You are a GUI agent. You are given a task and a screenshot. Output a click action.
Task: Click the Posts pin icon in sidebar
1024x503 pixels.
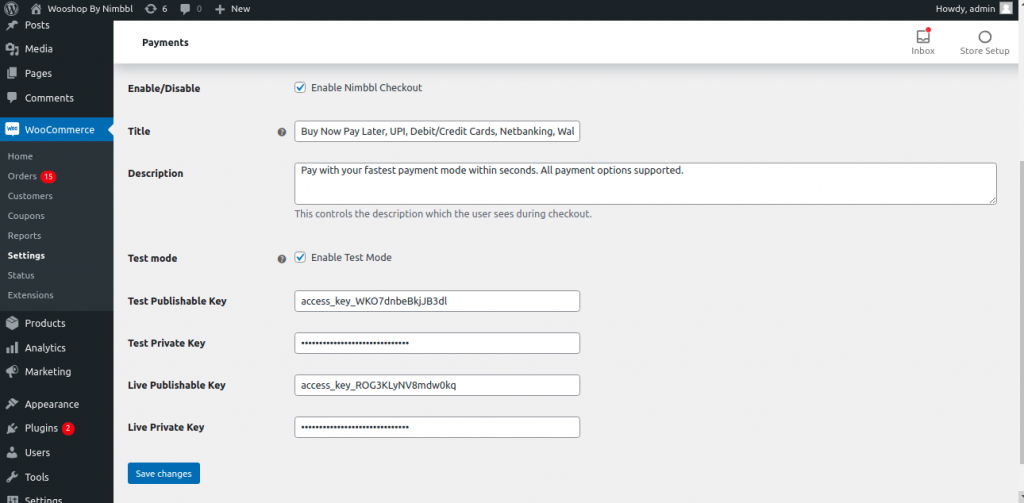pos(12,25)
